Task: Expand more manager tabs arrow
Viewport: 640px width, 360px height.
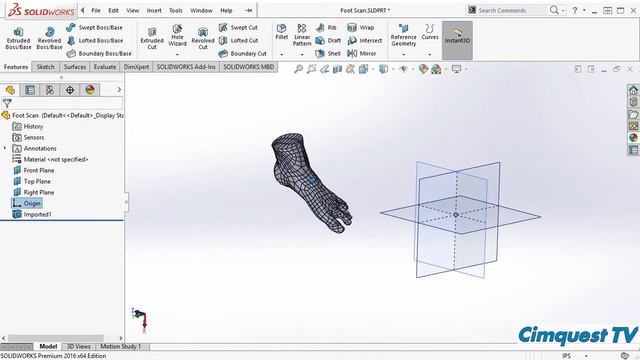Action: point(119,89)
